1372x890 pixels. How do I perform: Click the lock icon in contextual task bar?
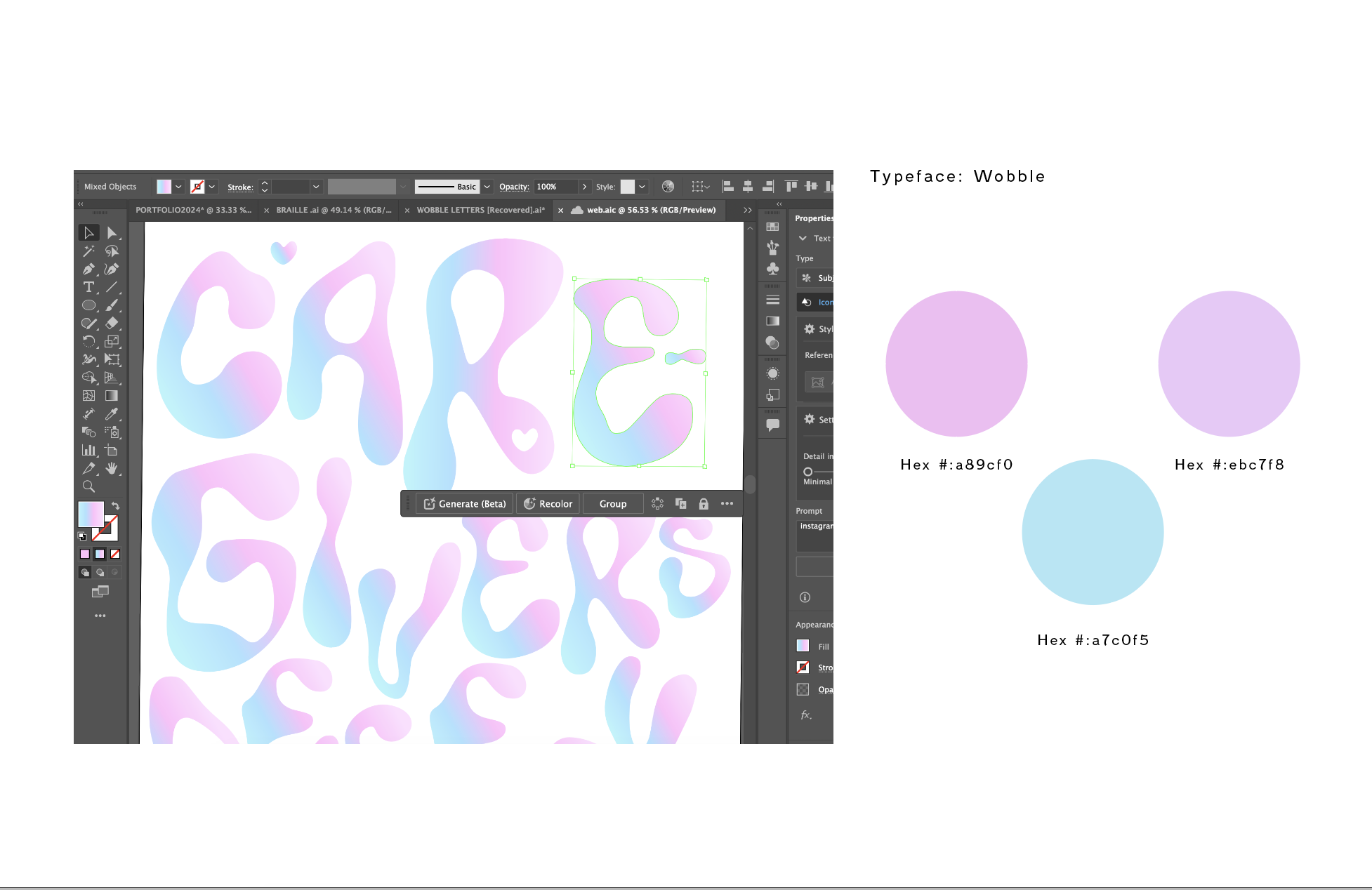(x=704, y=504)
